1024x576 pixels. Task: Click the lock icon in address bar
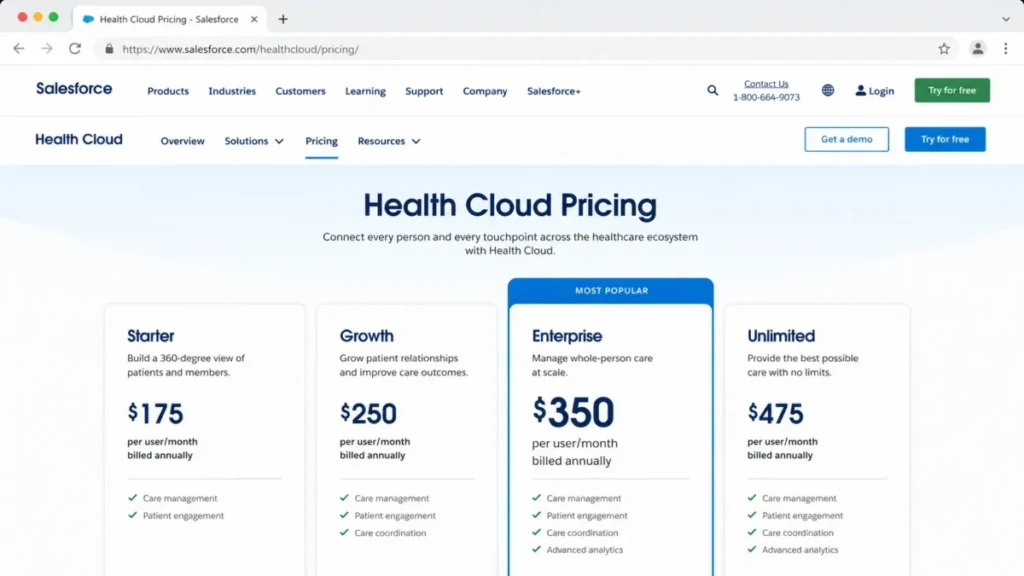pyautogui.click(x=109, y=49)
